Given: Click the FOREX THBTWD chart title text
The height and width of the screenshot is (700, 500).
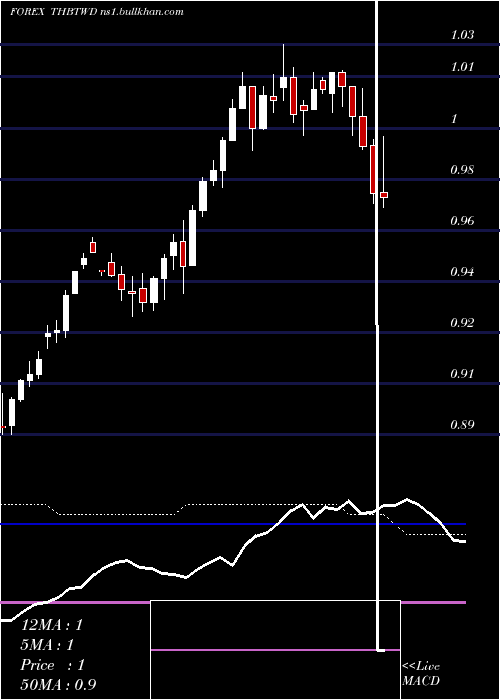Looking at the screenshot, I should tap(96, 12).
